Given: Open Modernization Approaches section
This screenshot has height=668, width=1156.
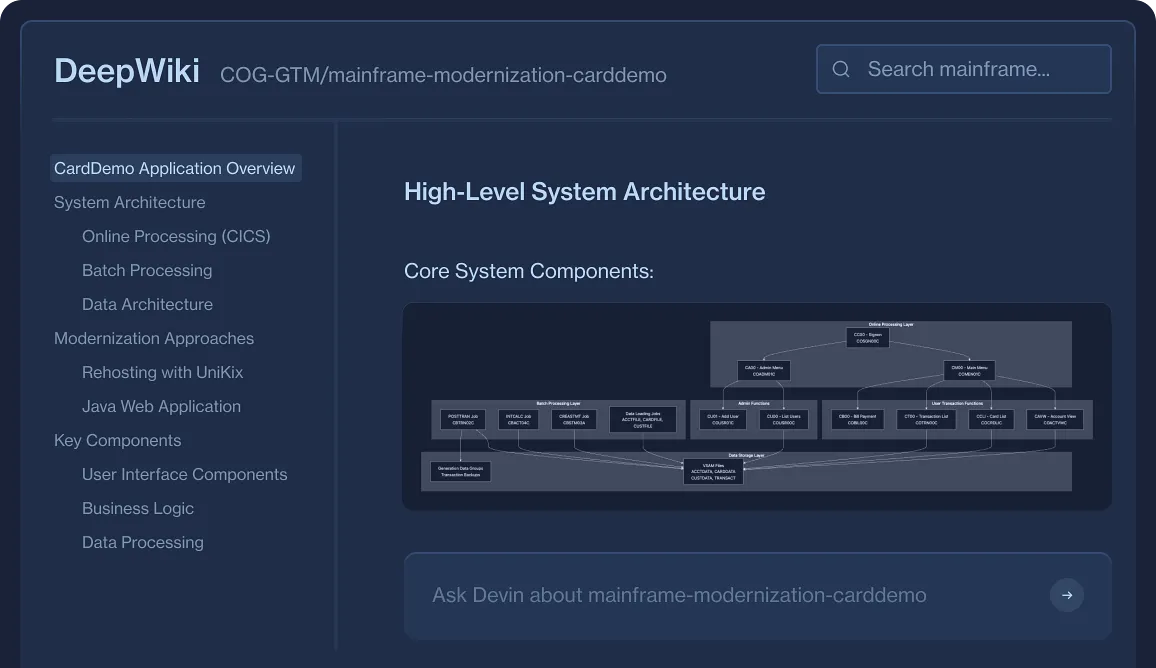Looking at the screenshot, I should (154, 338).
